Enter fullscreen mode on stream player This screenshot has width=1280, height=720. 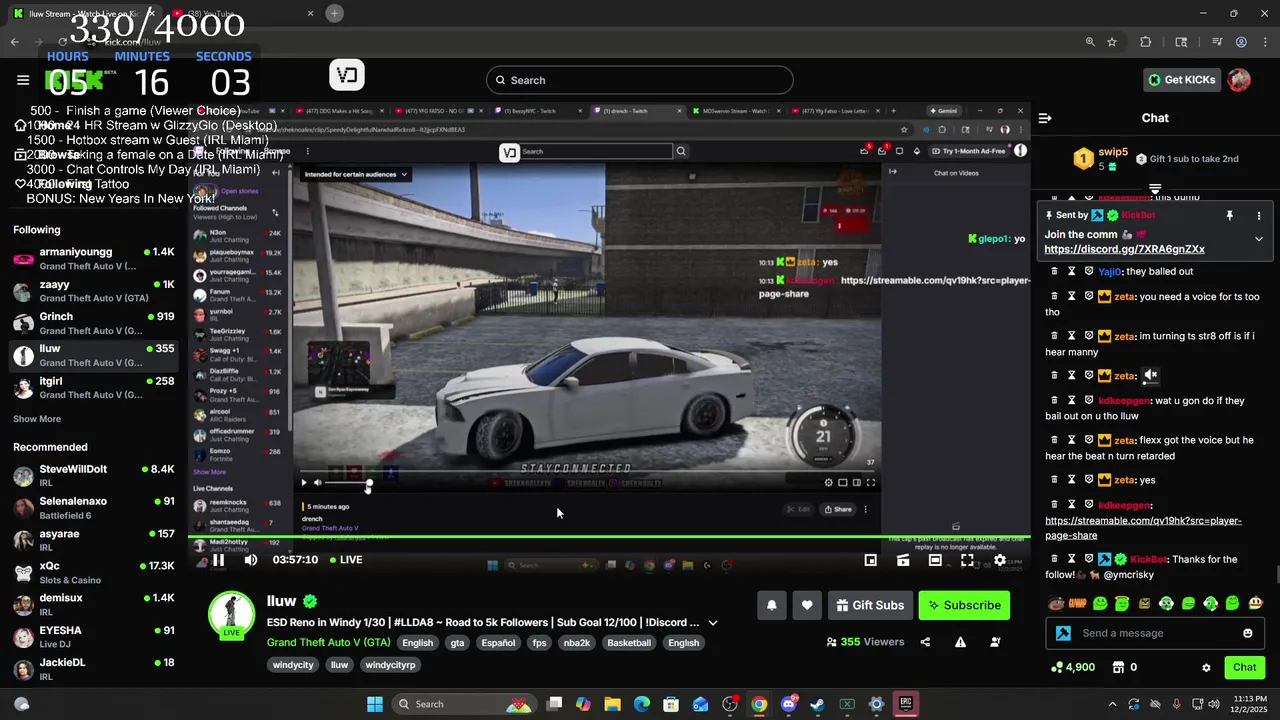point(967,561)
